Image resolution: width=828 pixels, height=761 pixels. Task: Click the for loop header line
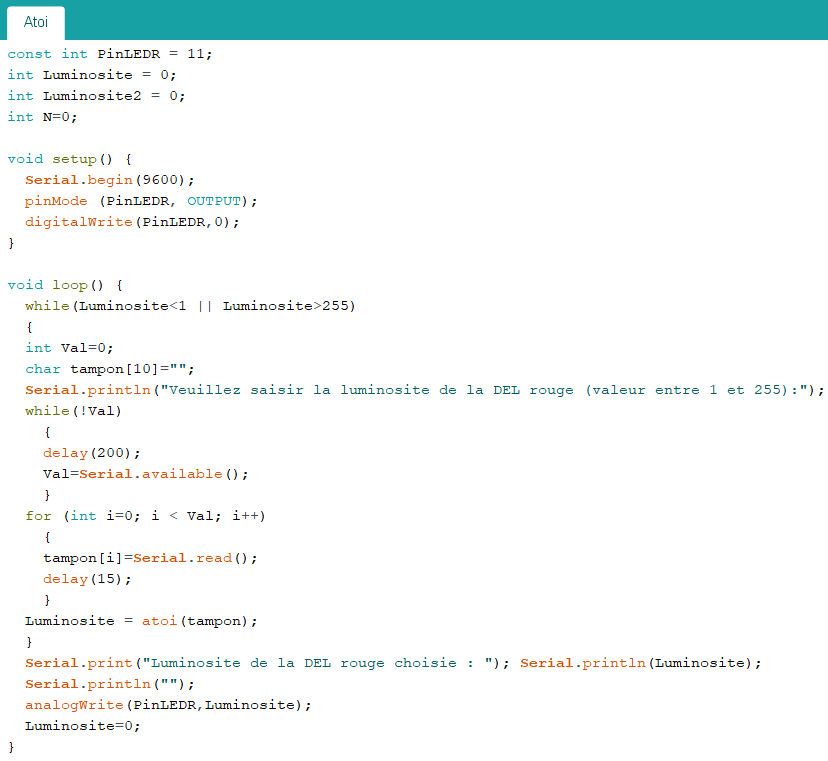click(145, 516)
